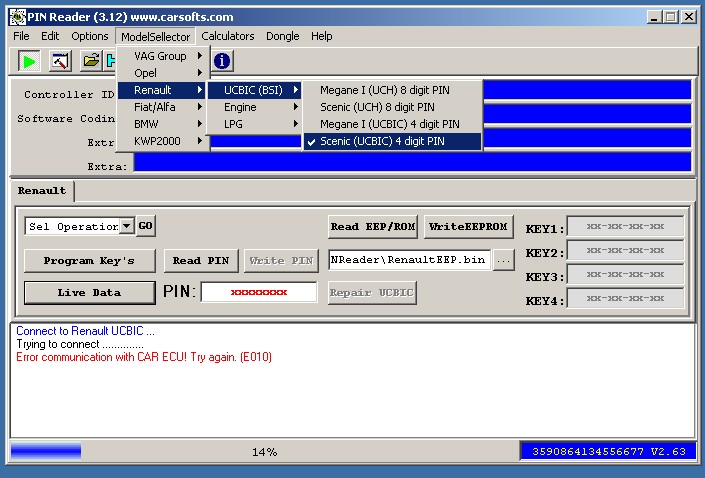The image size is (705, 478).
Task: Open the Sel Operation dropdown
Action: pos(127,226)
